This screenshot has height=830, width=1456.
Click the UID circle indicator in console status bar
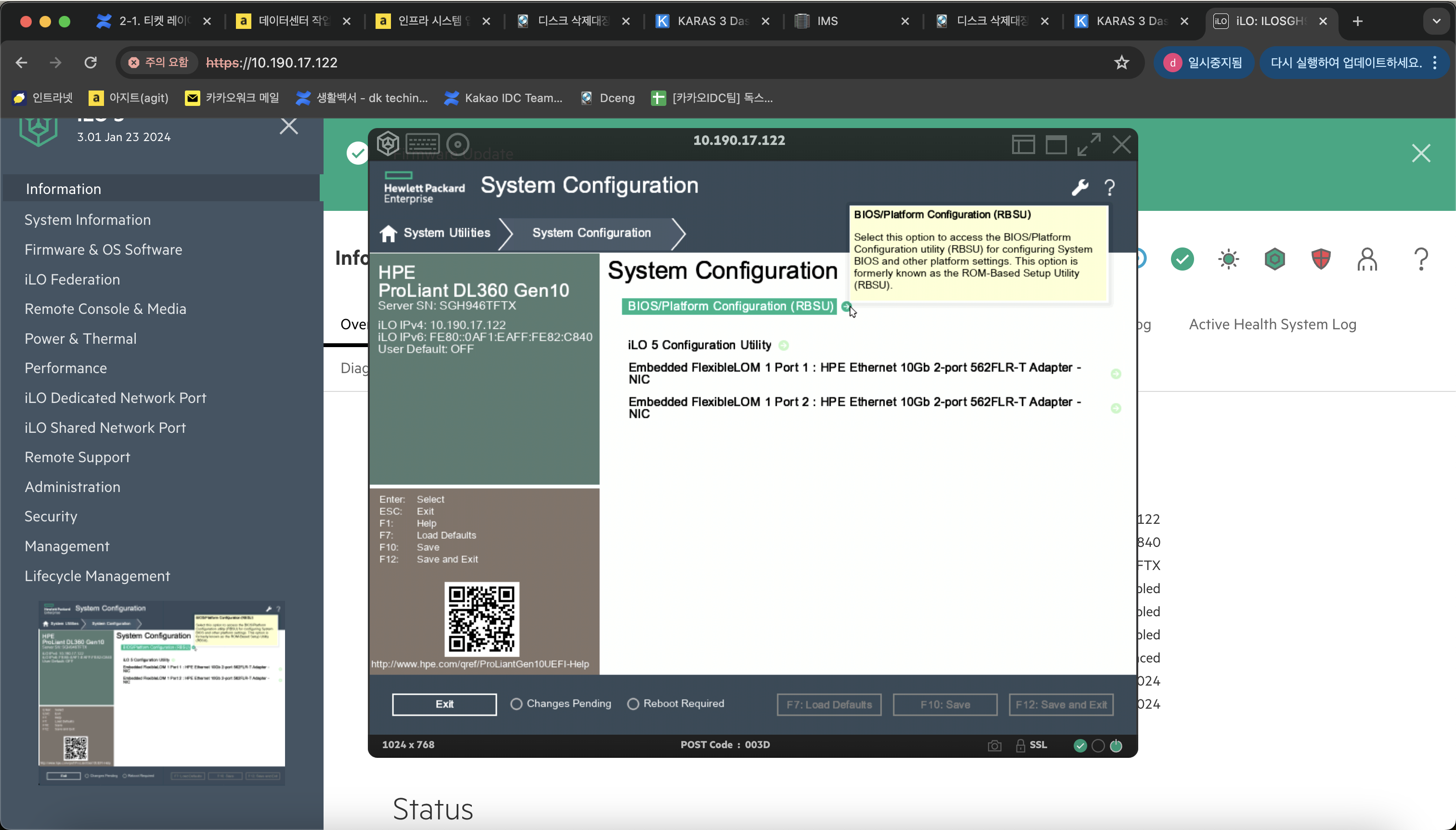tap(1098, 746)
